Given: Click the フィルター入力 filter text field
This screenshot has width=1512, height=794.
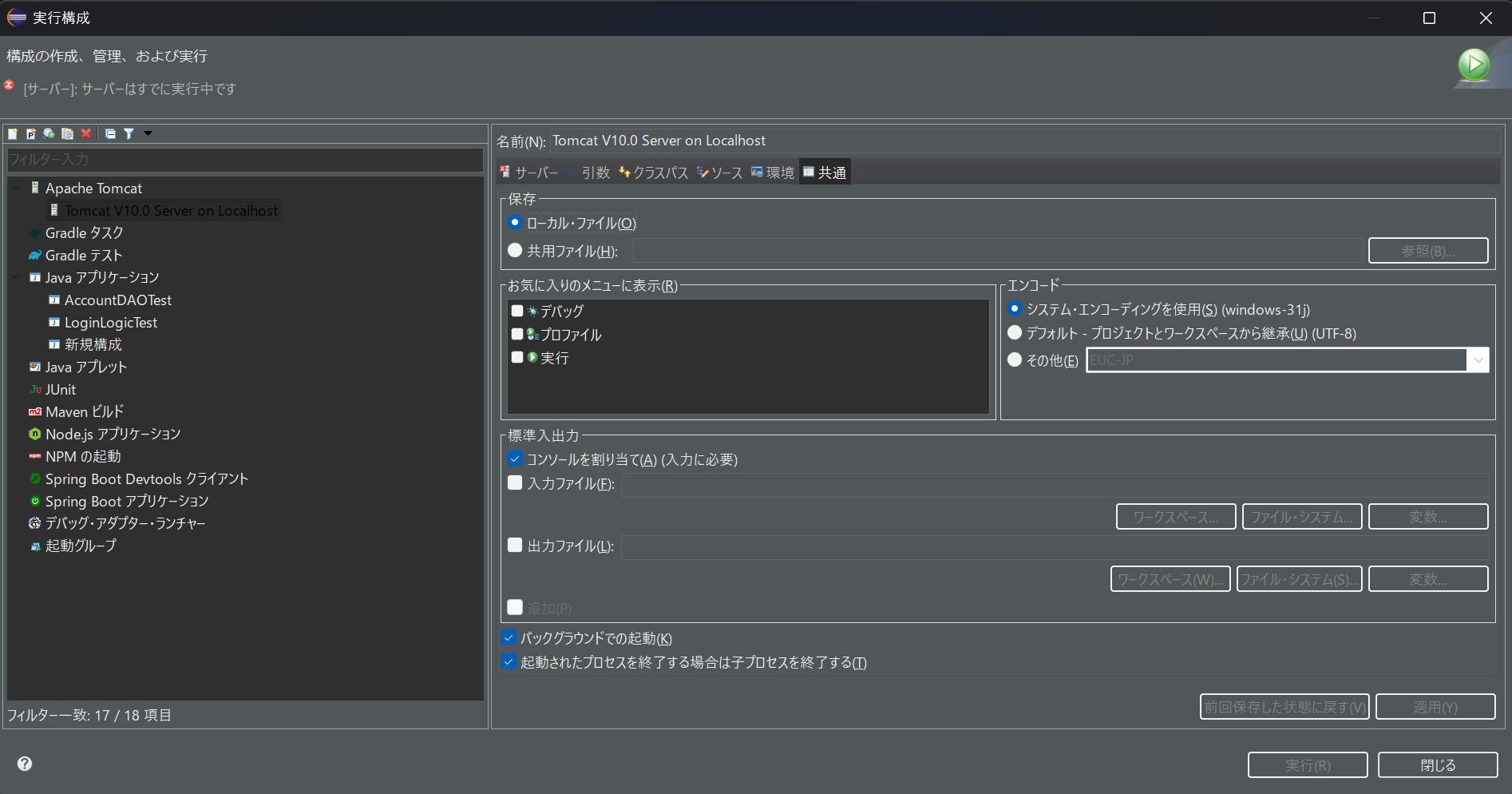Looking at the screenshot, I should pos(245,160).
